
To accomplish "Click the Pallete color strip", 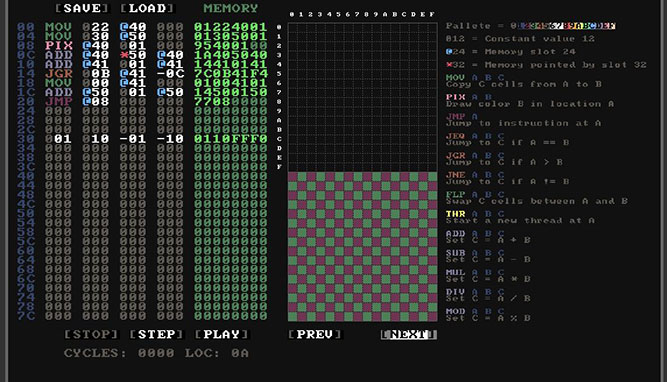I will pos(563,26).
